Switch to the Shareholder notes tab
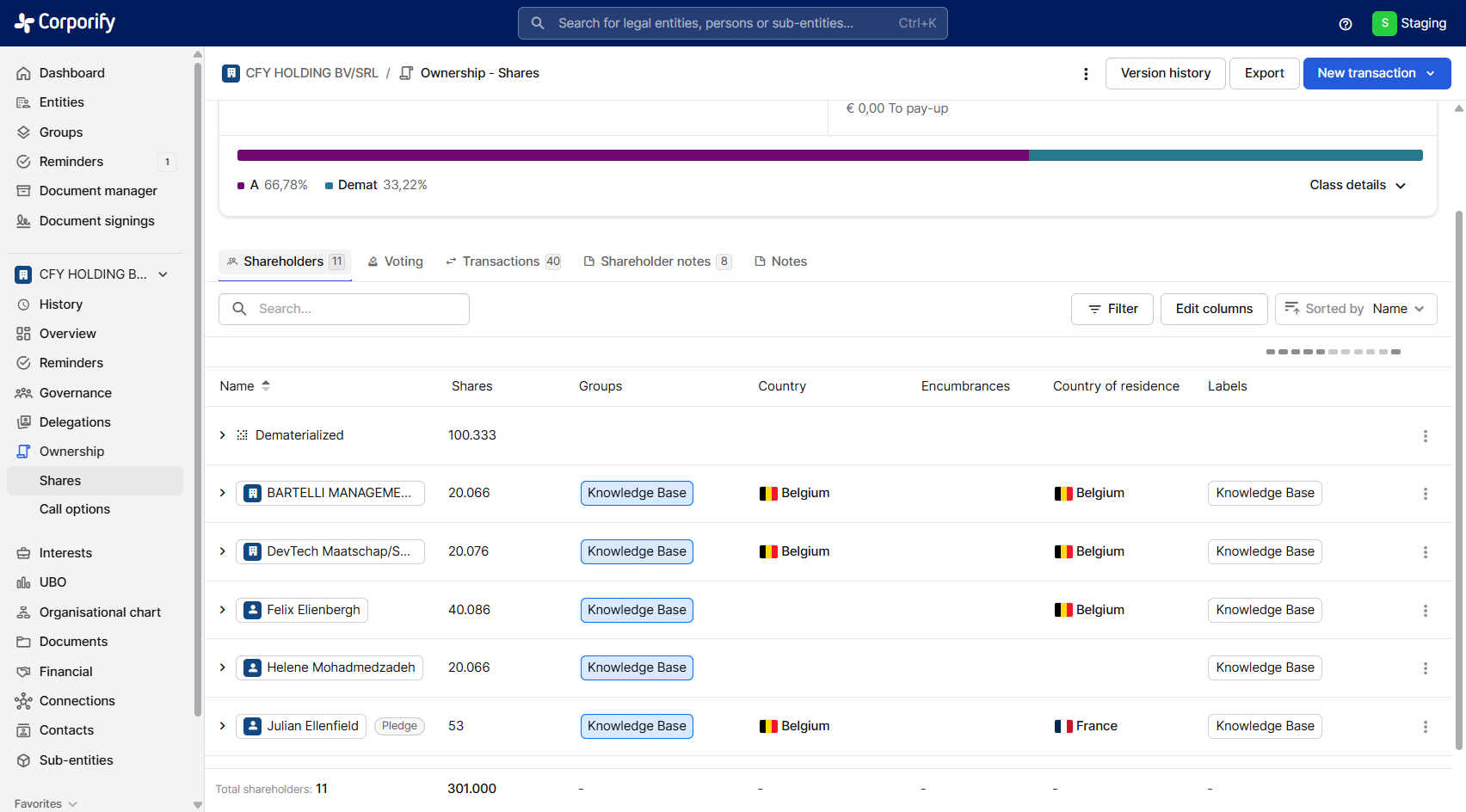1466x812 pixels. 656,261
